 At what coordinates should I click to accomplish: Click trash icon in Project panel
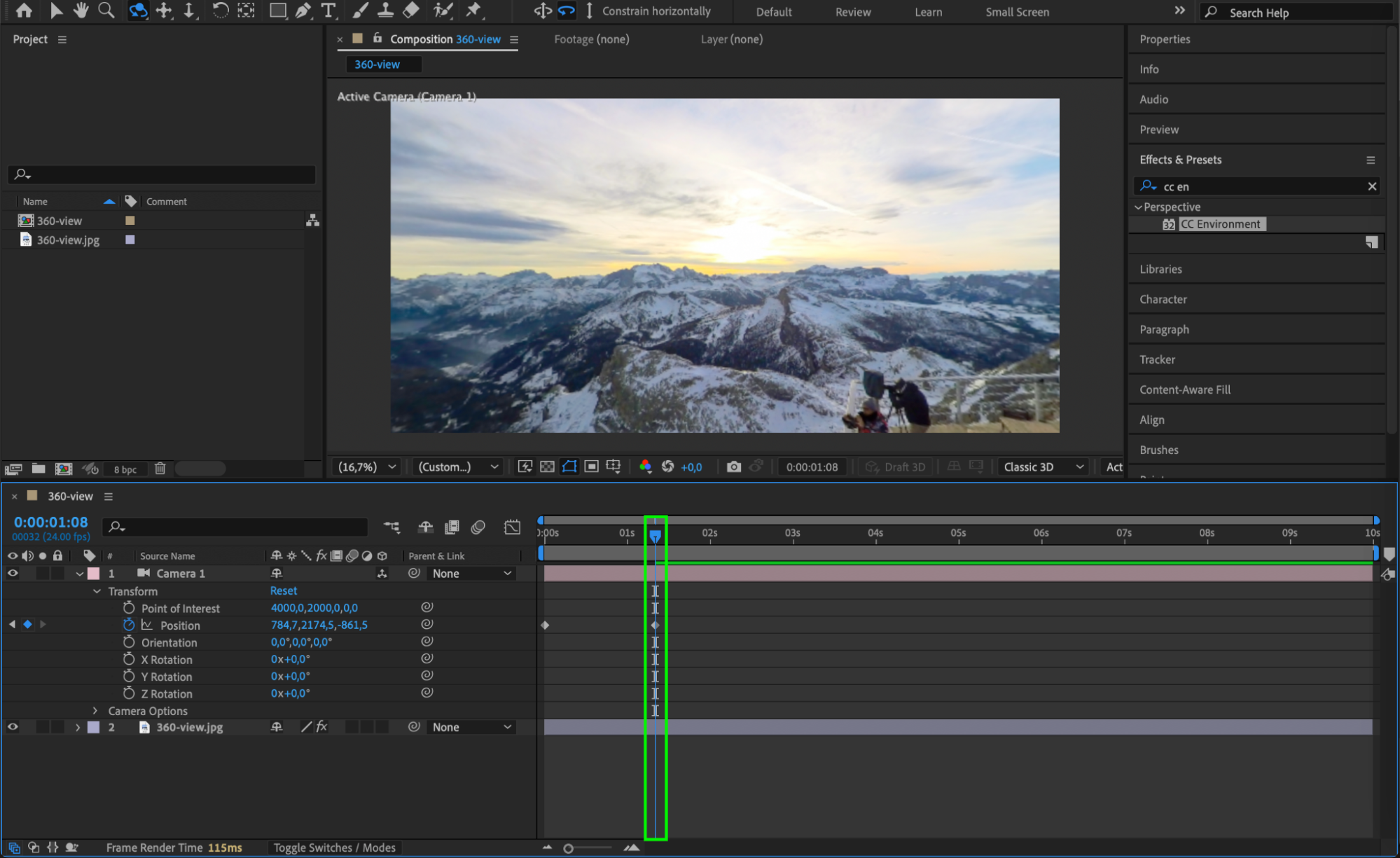tap(160, 469)
